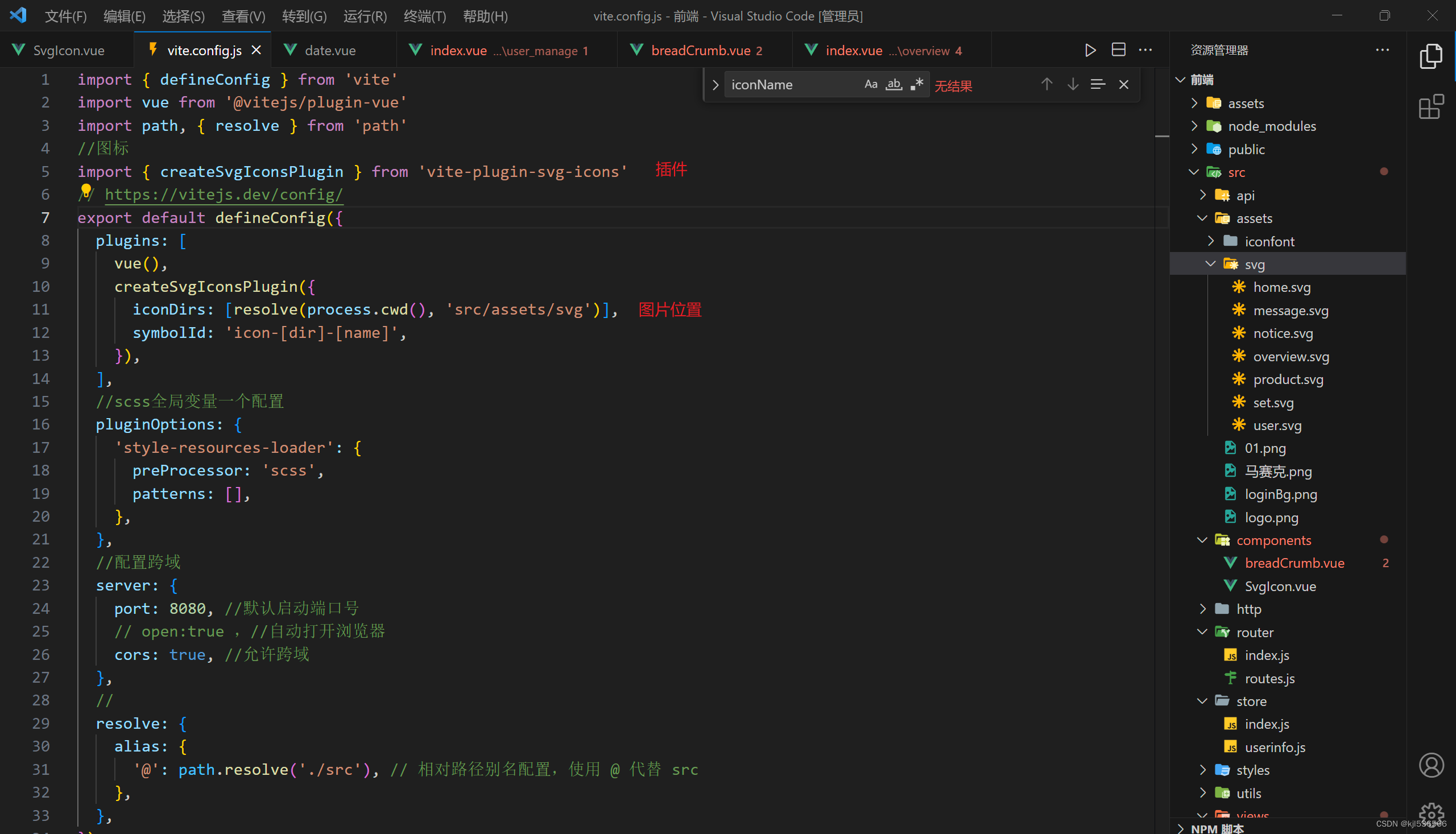Open userinfo.js under store
1456x834 pixels.
coord(1288,747)
